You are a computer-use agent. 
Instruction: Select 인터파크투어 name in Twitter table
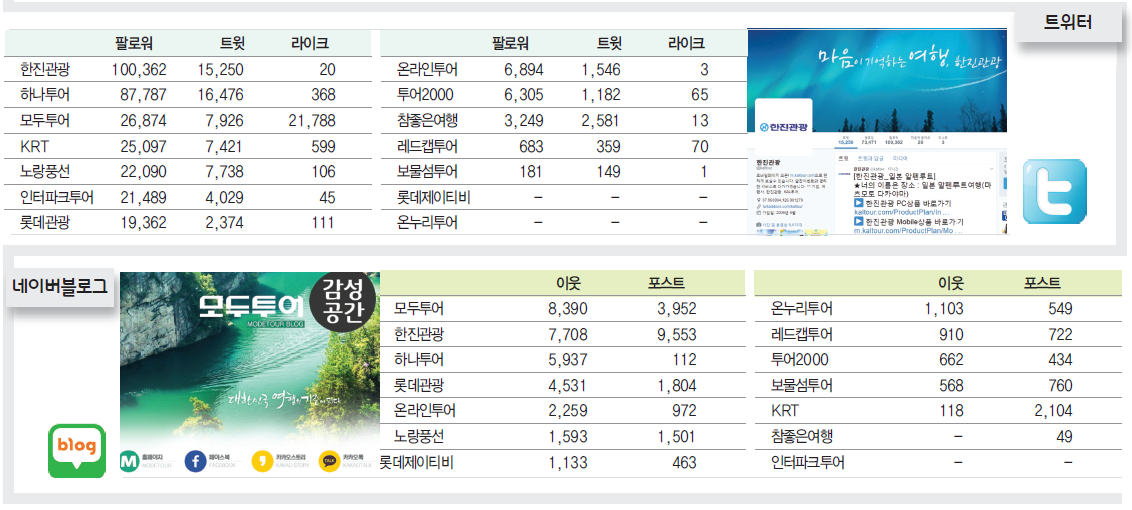(57, 196)
